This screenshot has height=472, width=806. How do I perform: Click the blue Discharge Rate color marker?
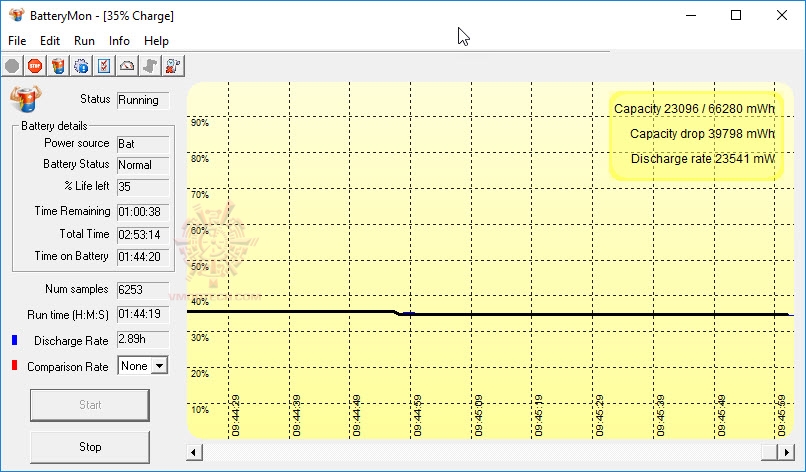[14, 340]
